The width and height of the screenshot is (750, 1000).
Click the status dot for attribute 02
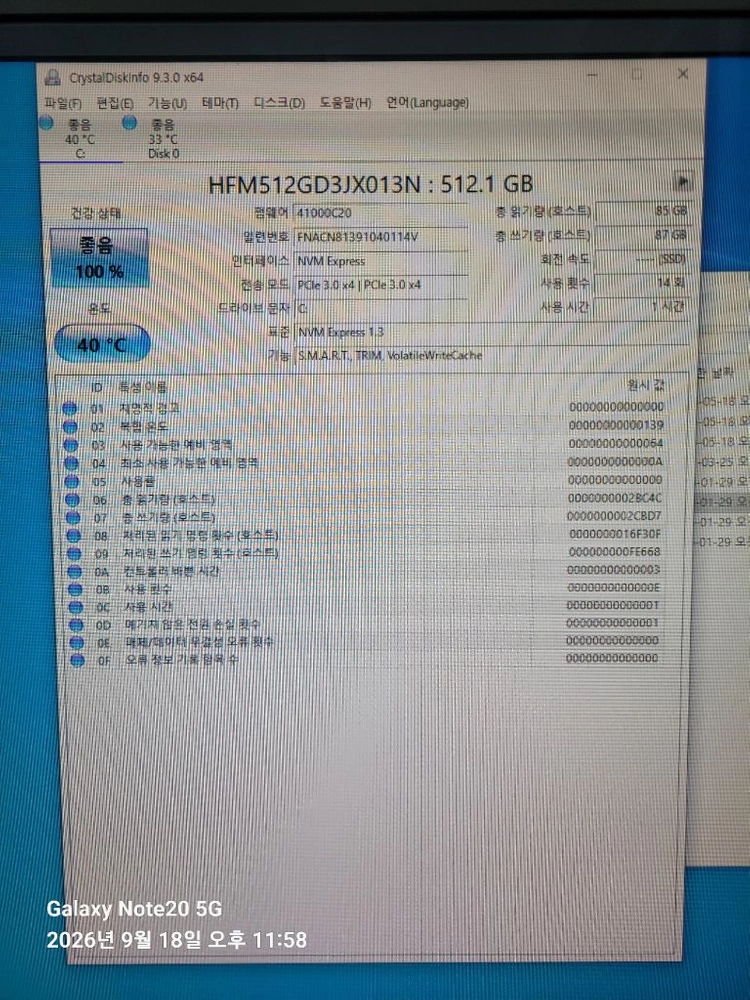(x=70, y=427)
